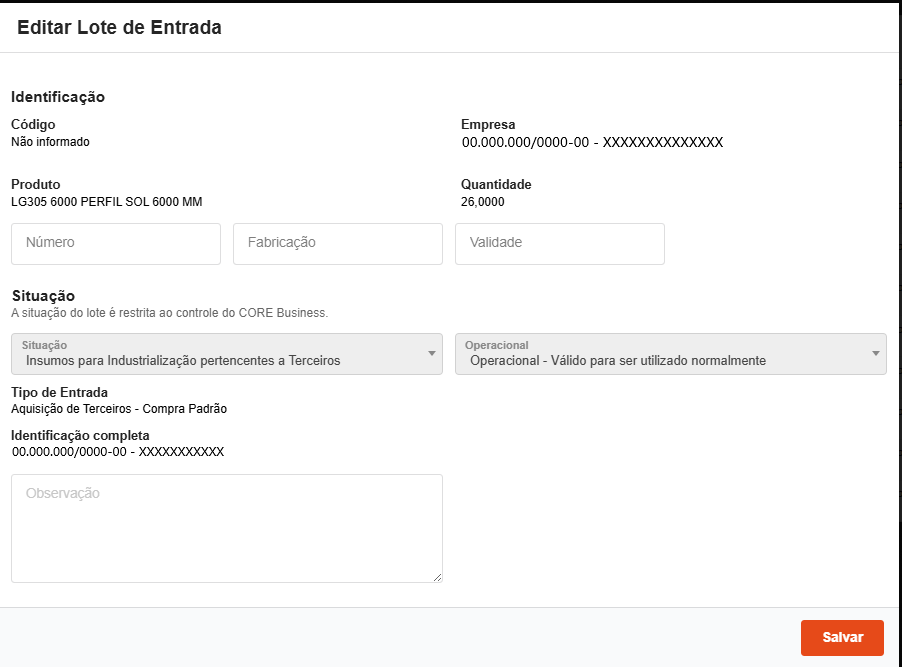Click the Observação textarea resize handle
Viewport: 902px width, 667px height.
pyautogui.click(x=437, y=578)
